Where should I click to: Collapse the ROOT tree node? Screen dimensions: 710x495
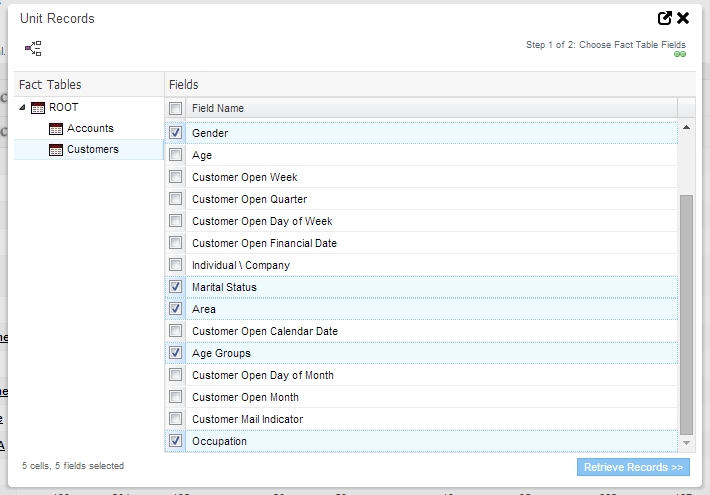coord(23,108)
